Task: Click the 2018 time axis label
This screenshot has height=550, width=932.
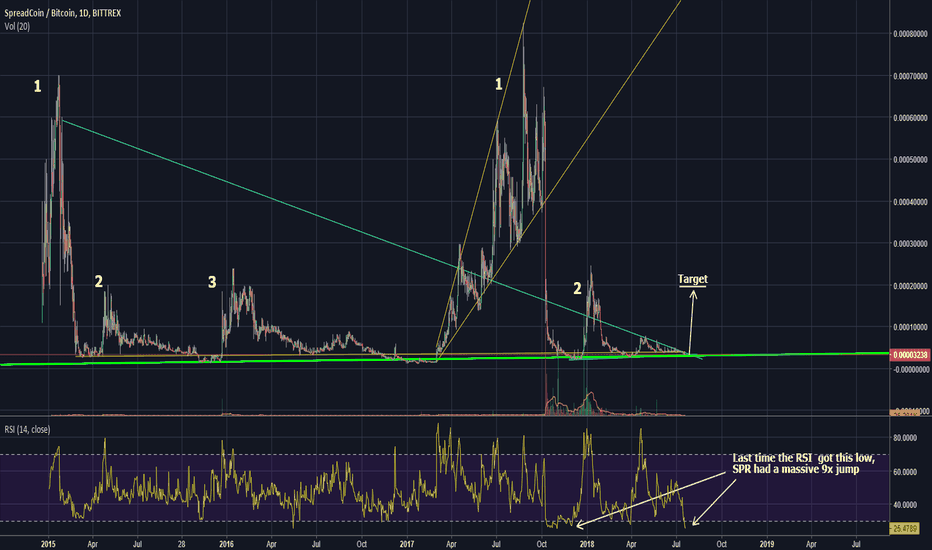Action: point(587,544)
